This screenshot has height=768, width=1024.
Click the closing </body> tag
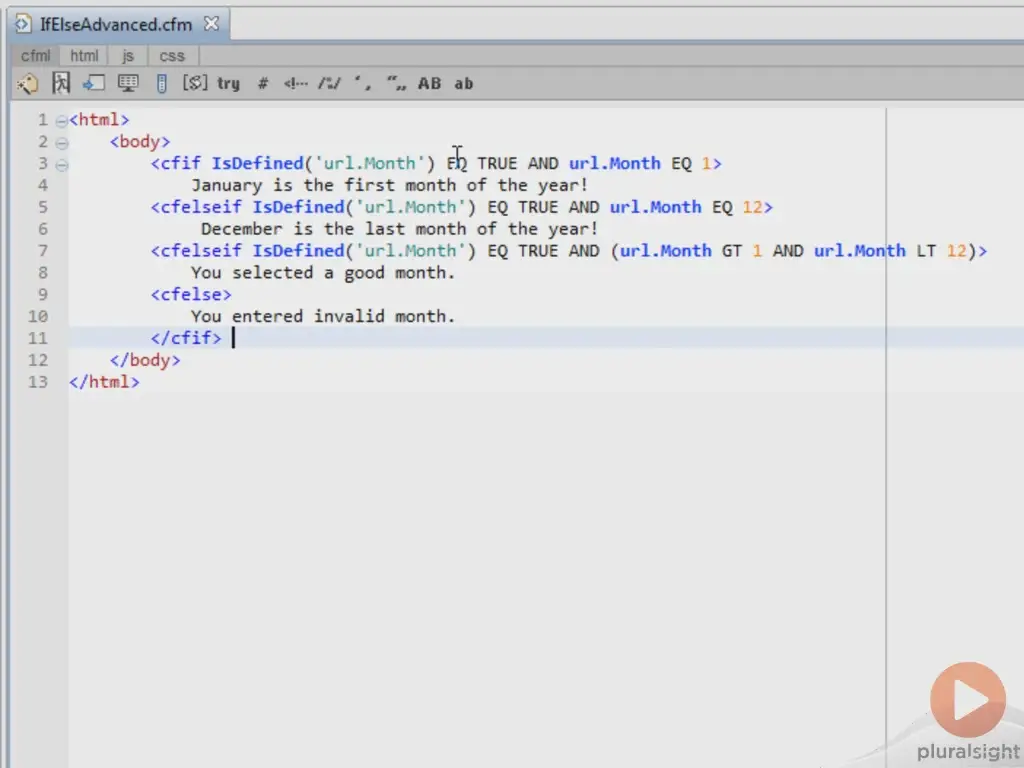145,360
